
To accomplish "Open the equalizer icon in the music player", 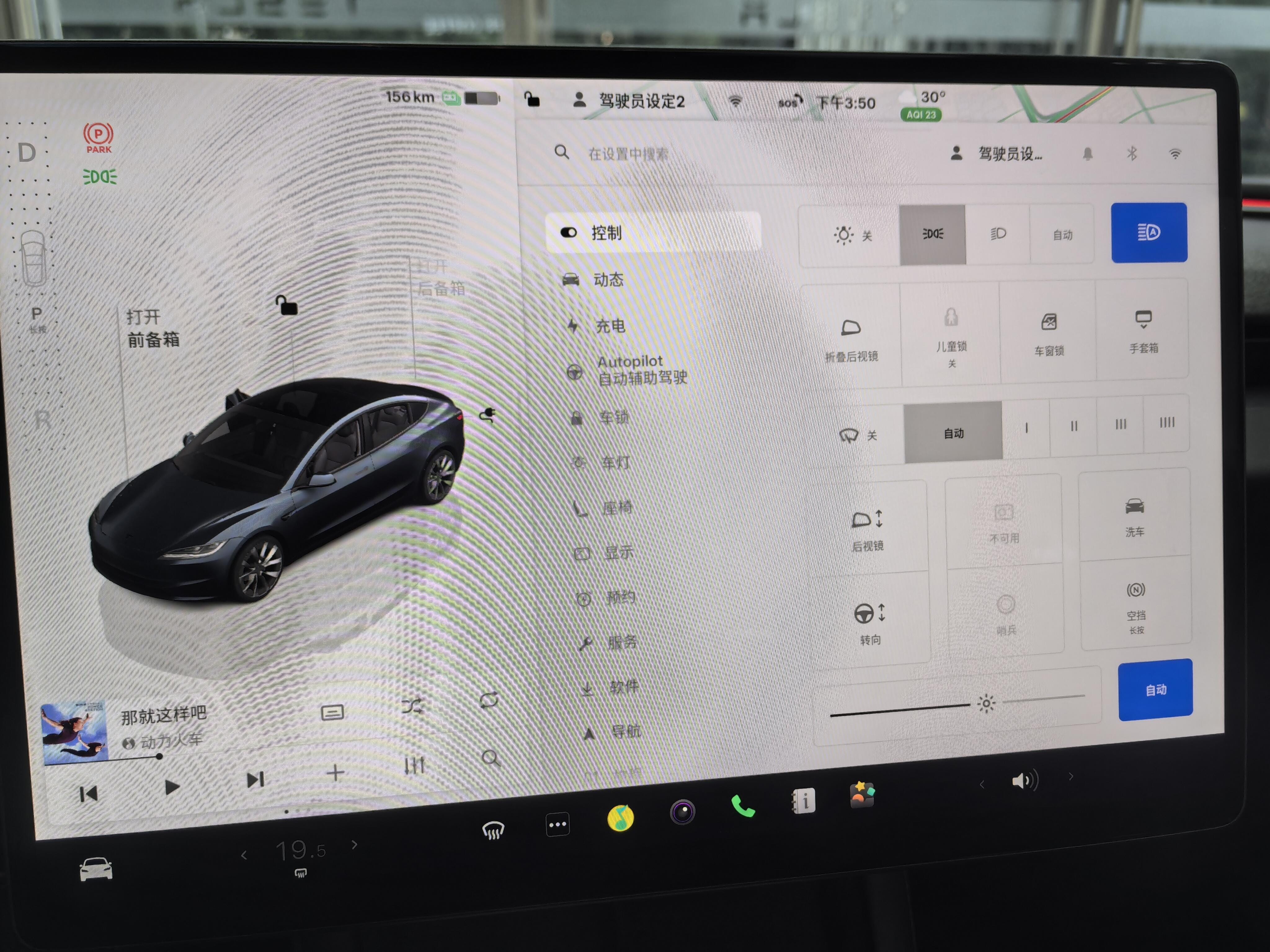I will [x=414, y=765].
